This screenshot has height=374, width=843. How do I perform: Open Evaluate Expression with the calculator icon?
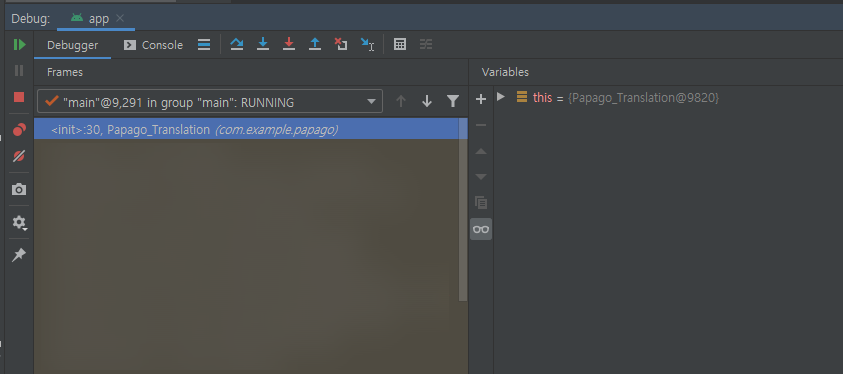tap(400, 45)
